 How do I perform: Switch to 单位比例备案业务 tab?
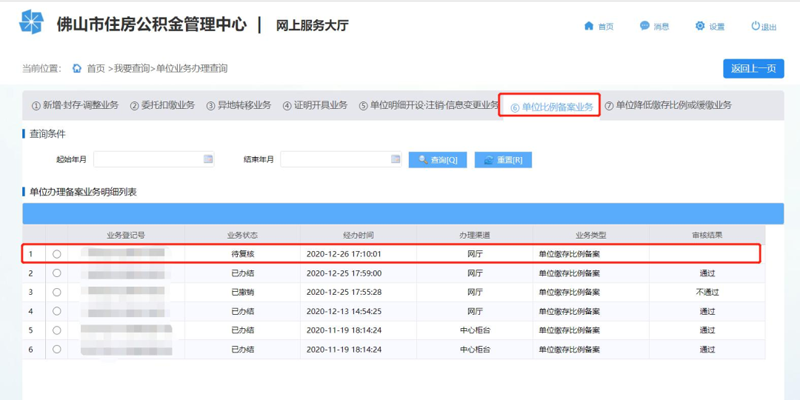click(x=551, y=106)
